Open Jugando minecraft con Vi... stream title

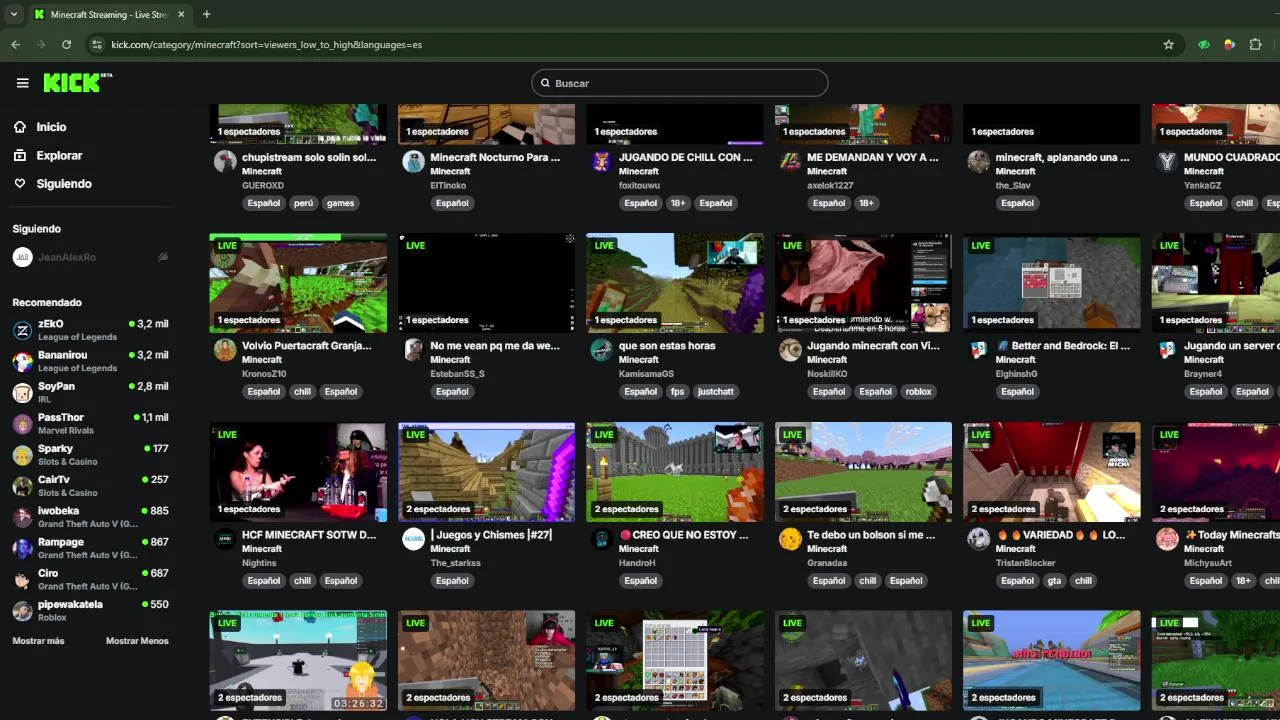click(873, 346)
